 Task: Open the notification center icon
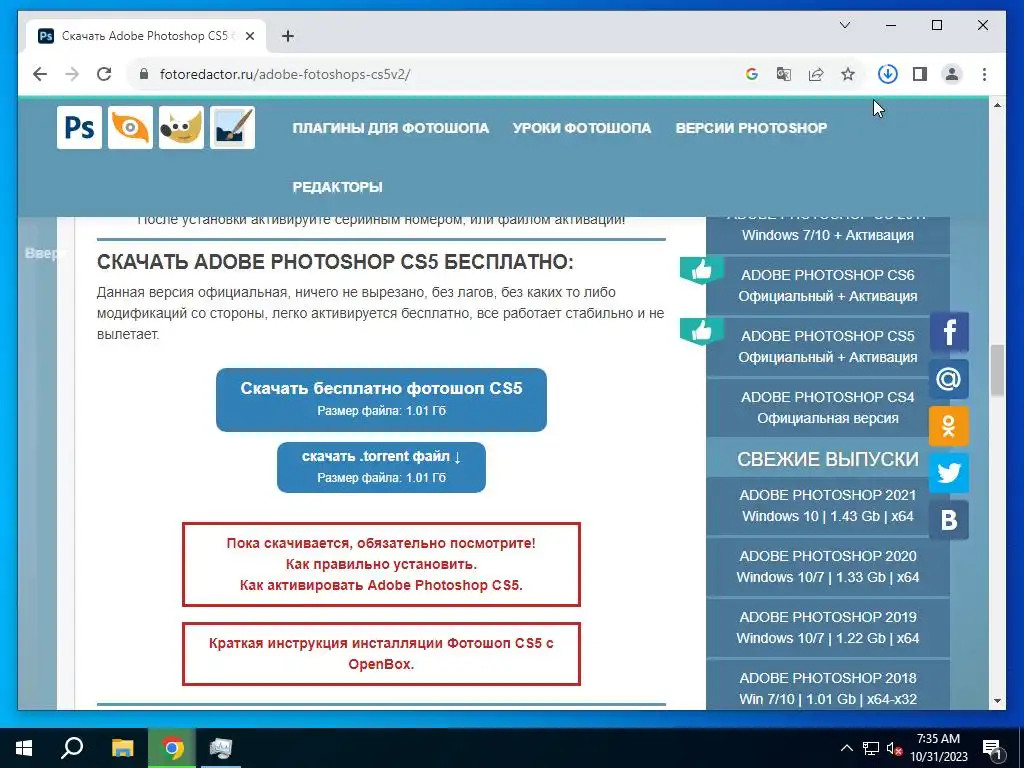[993, 749]
